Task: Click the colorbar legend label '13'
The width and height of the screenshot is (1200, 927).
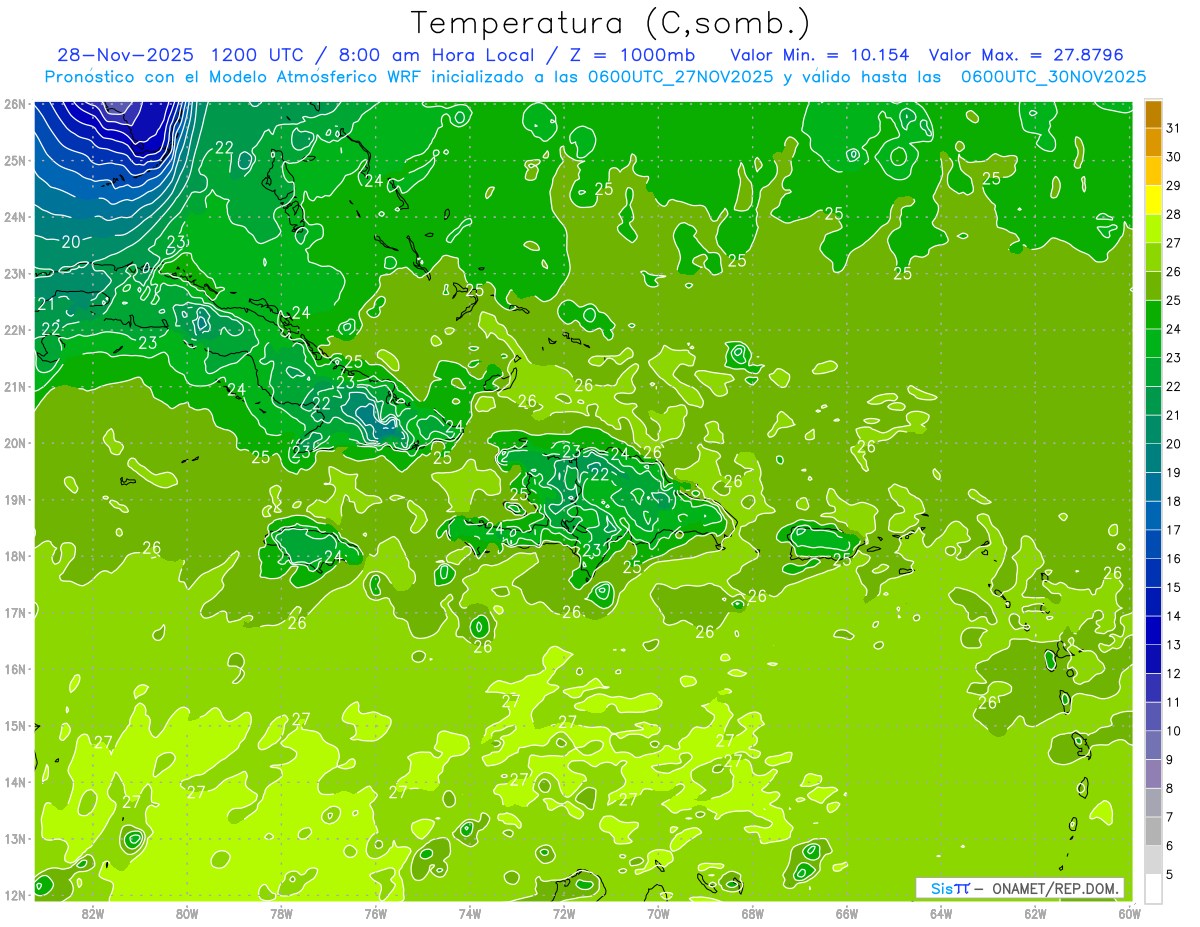Action: (x=1174, y=644)
